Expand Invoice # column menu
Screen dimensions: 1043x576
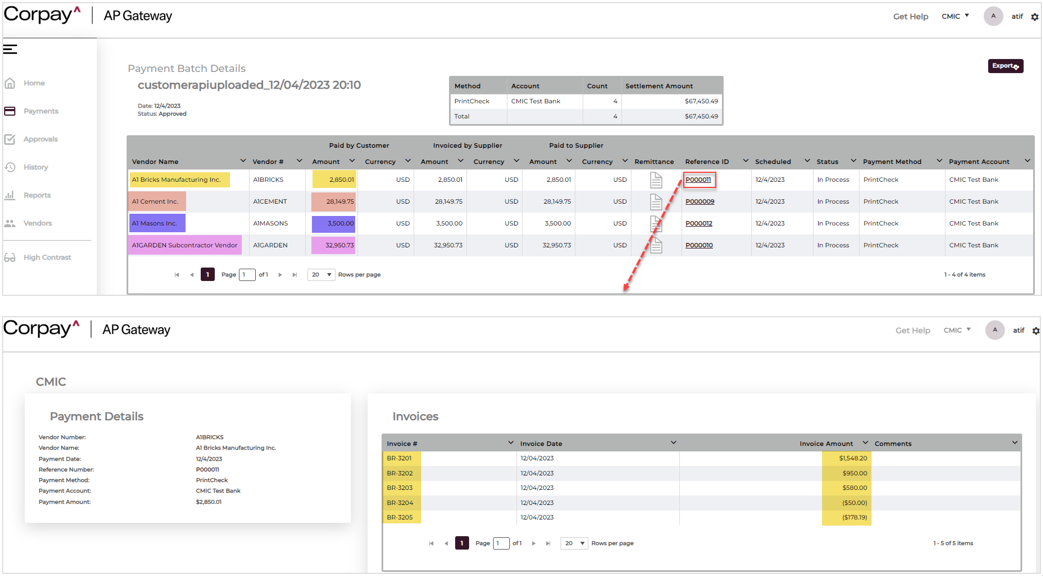(510, 443)
